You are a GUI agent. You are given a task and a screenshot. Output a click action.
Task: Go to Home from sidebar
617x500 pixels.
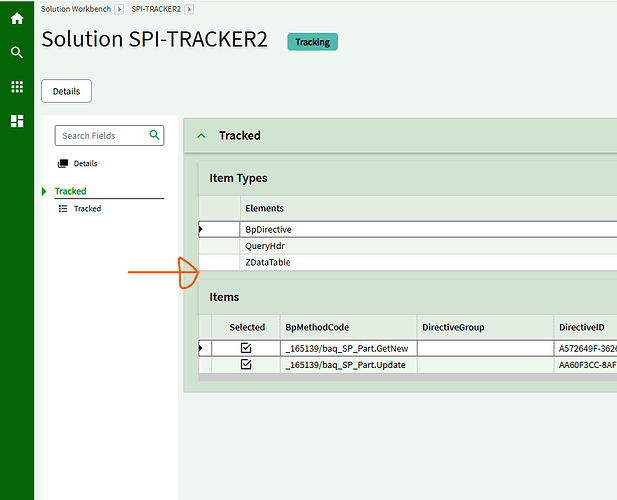click(x=17, y=18)
